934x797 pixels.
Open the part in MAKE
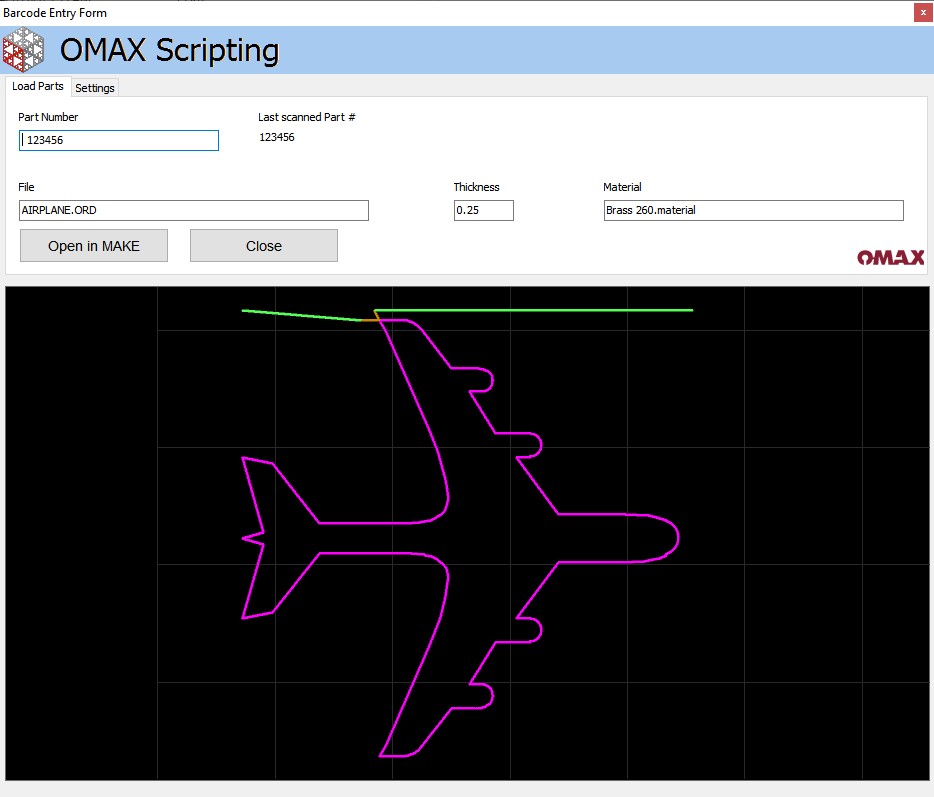pyautogui.click(x=94, y=245)
